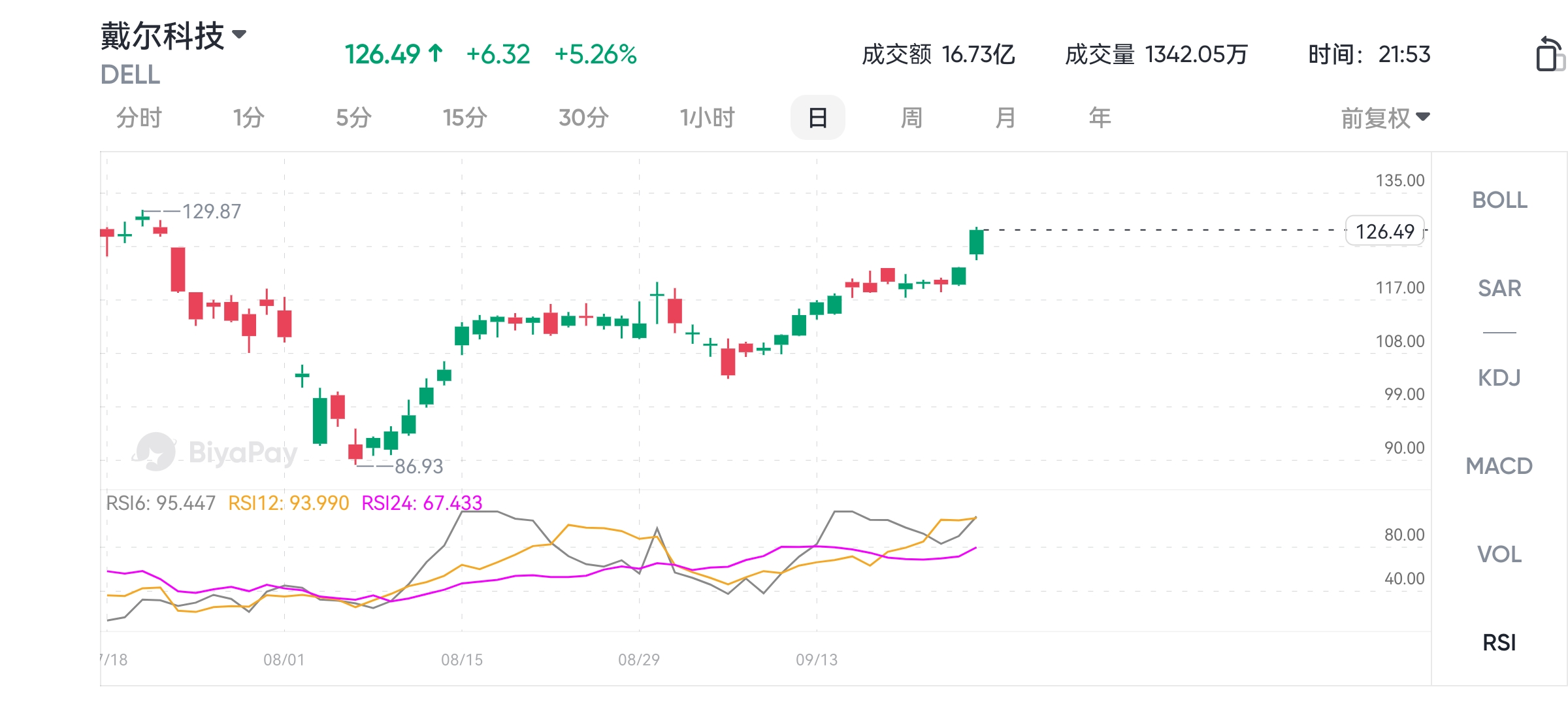Image resolution: width=1568 pixels, height=706 pixels.
Task: Click the 108.00 price axis label
Action: pos(1400,341)
